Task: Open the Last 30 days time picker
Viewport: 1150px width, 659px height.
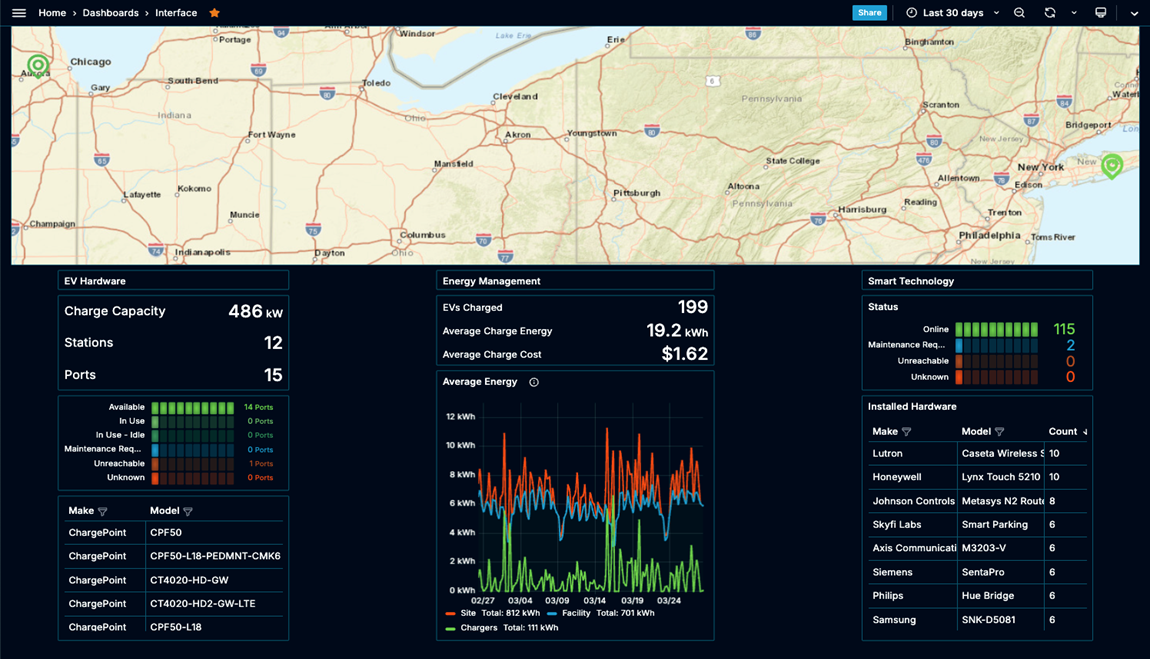Action: coord(952,13)
